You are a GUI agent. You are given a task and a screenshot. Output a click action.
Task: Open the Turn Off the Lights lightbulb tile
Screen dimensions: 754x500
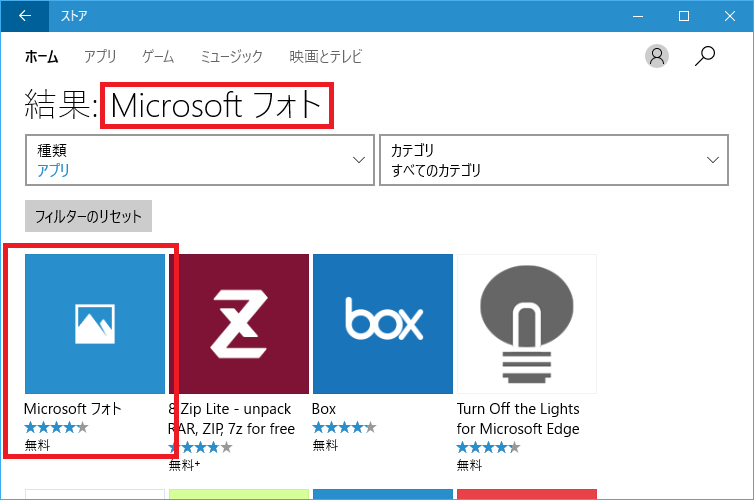527,324
